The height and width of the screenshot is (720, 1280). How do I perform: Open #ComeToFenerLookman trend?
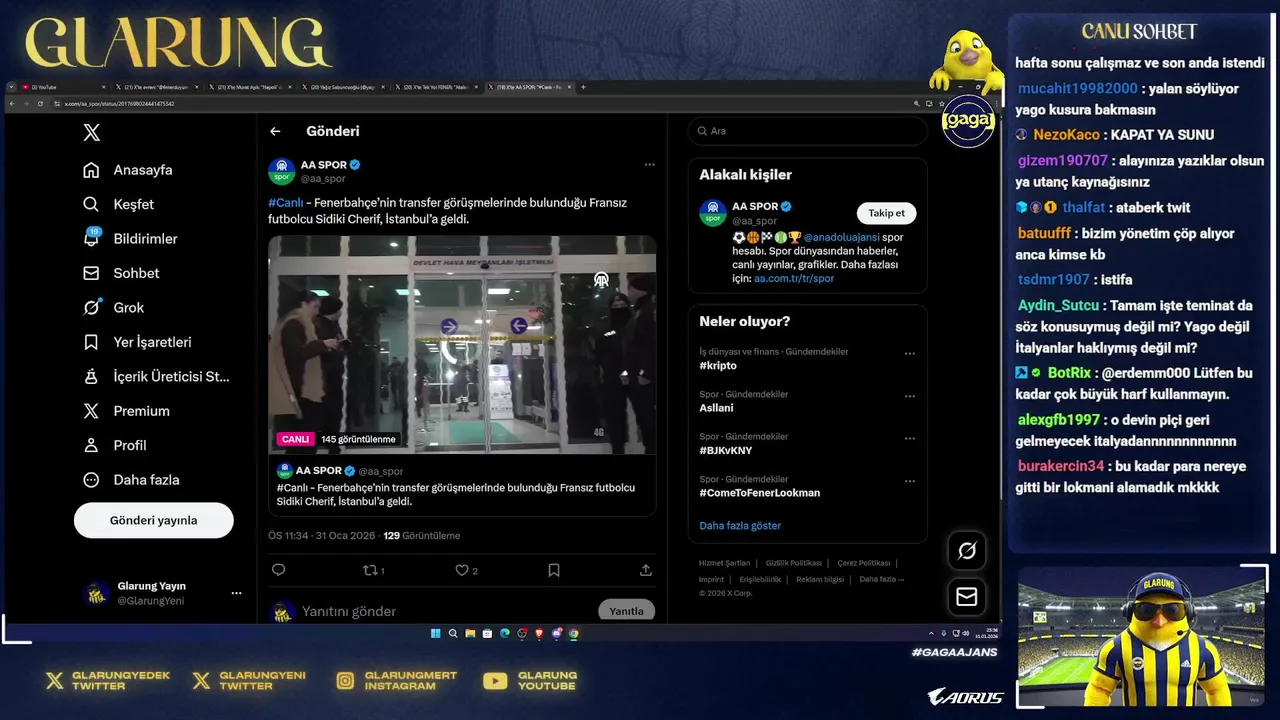[x=759, y=493]
